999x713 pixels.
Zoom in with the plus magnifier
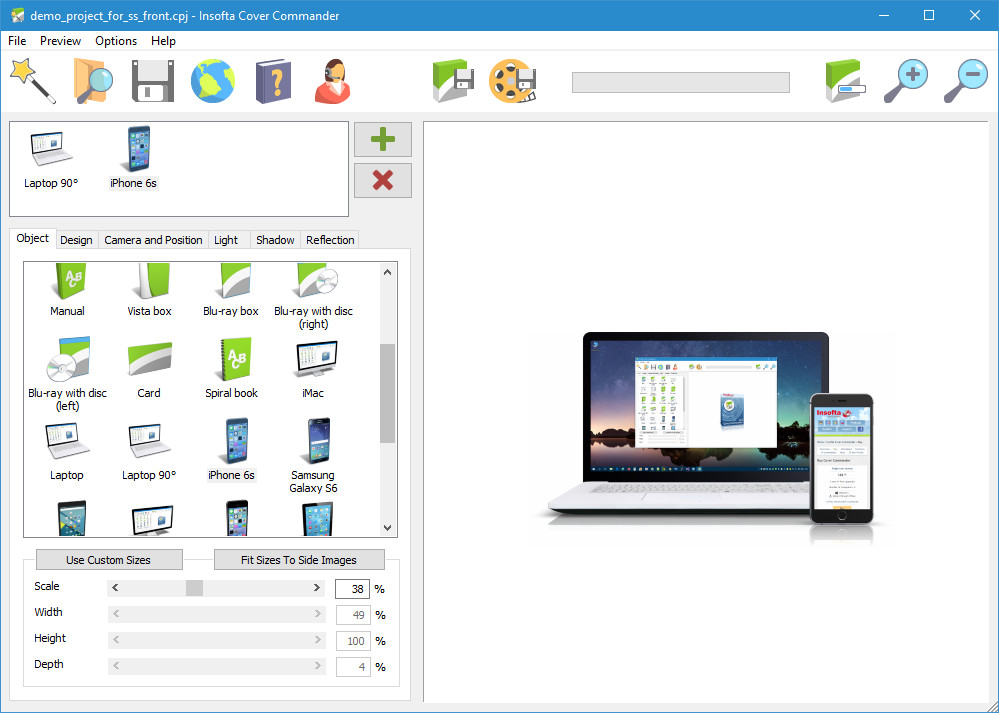point(905,81)
